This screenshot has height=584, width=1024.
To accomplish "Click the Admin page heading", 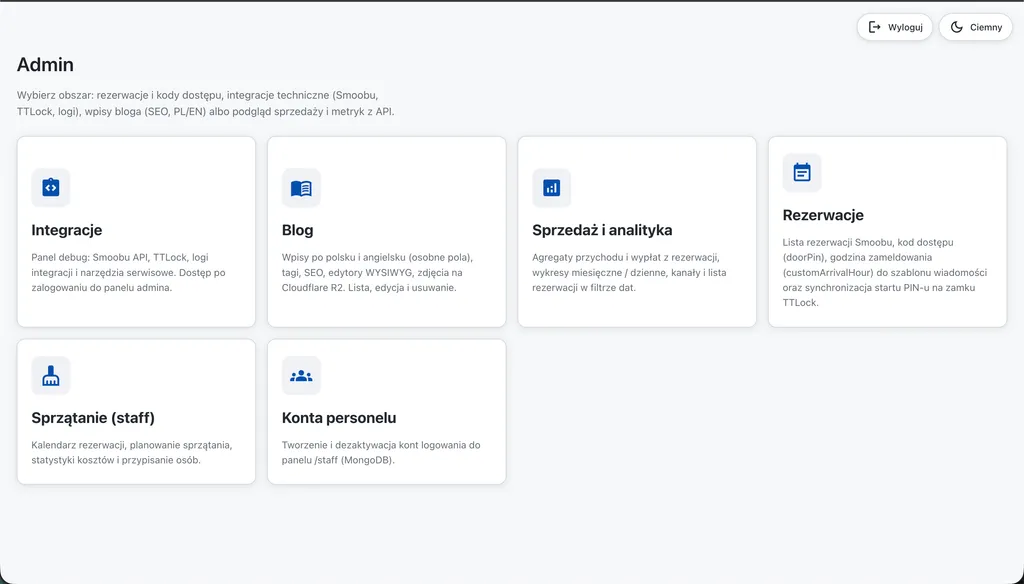I will coord(45,65).
